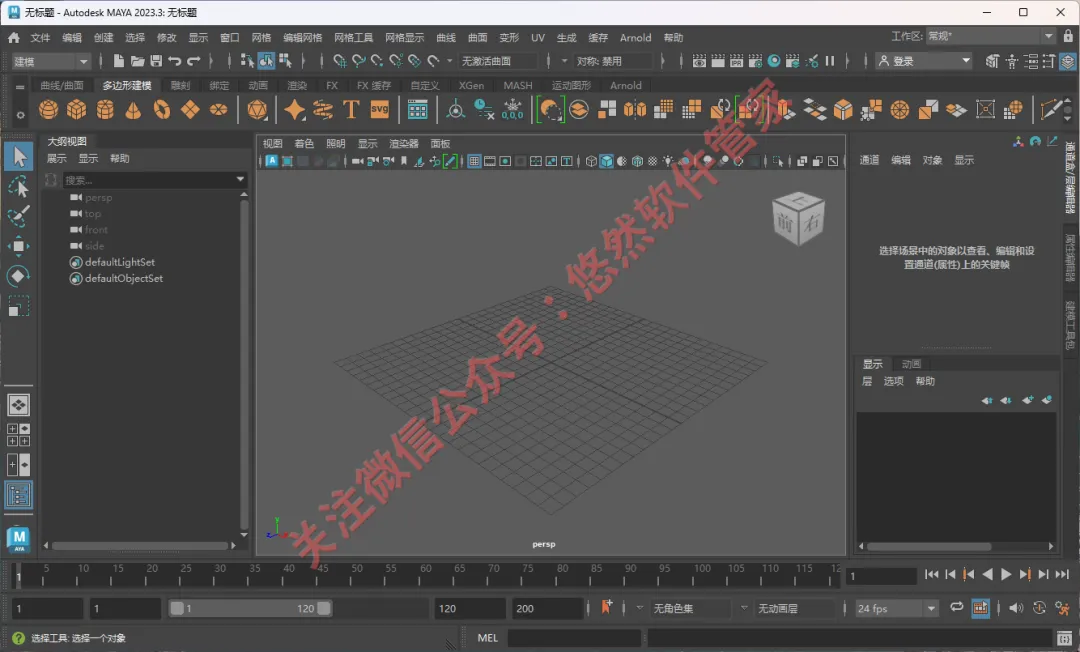Click the Maya home icon
Viewport: 1080px width, 652px height.
pos(14,37)
